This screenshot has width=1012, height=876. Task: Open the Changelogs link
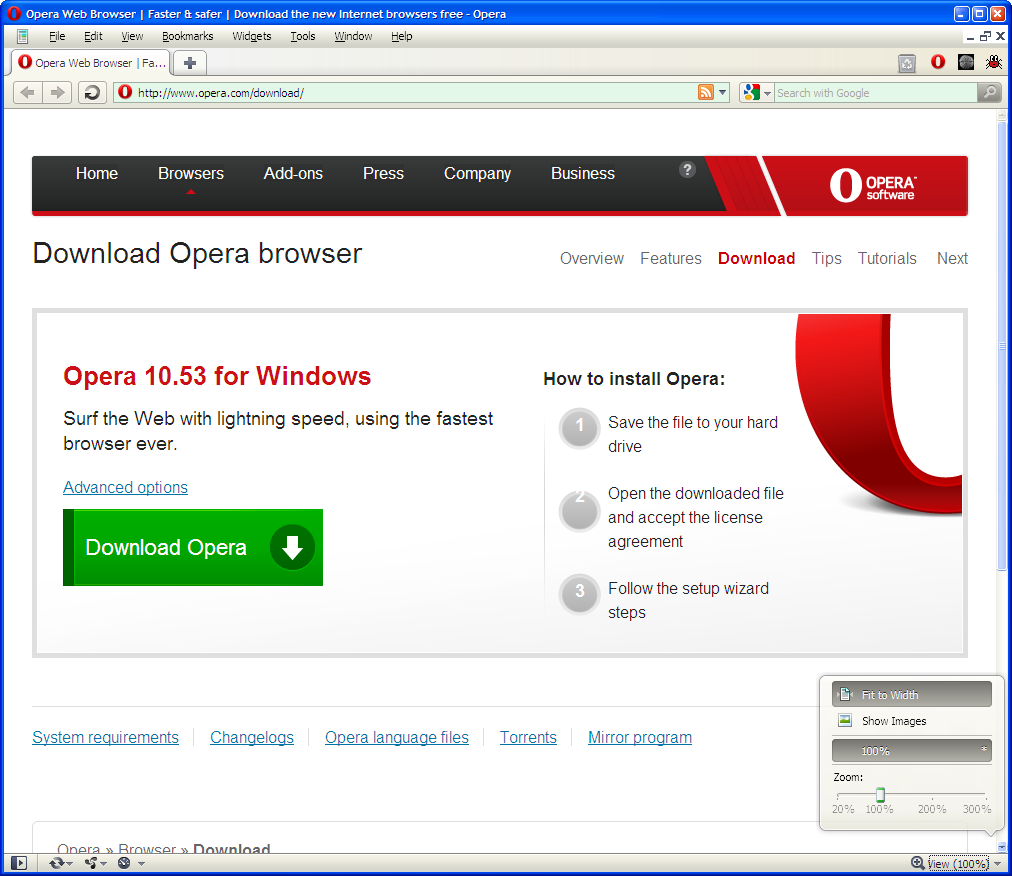[x=252, y=737]
